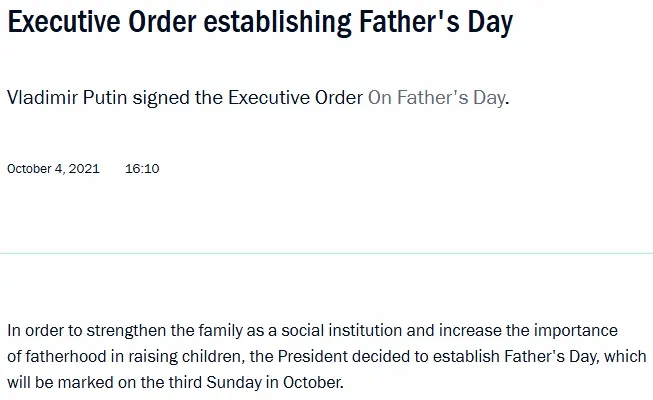653x400 pixels.
Task: Click the horizontal divider line below the date
Action: coord(326,253)
